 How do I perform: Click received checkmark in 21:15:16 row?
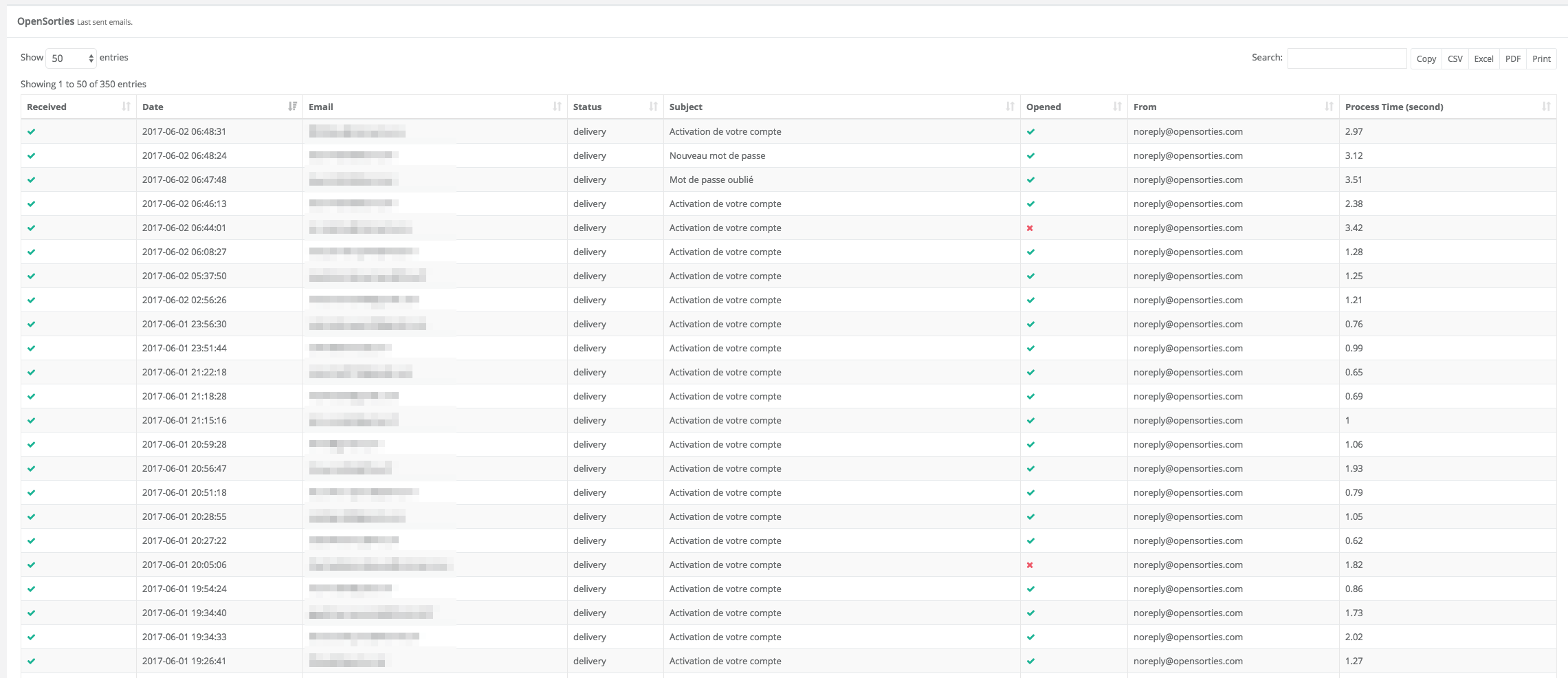31,420
